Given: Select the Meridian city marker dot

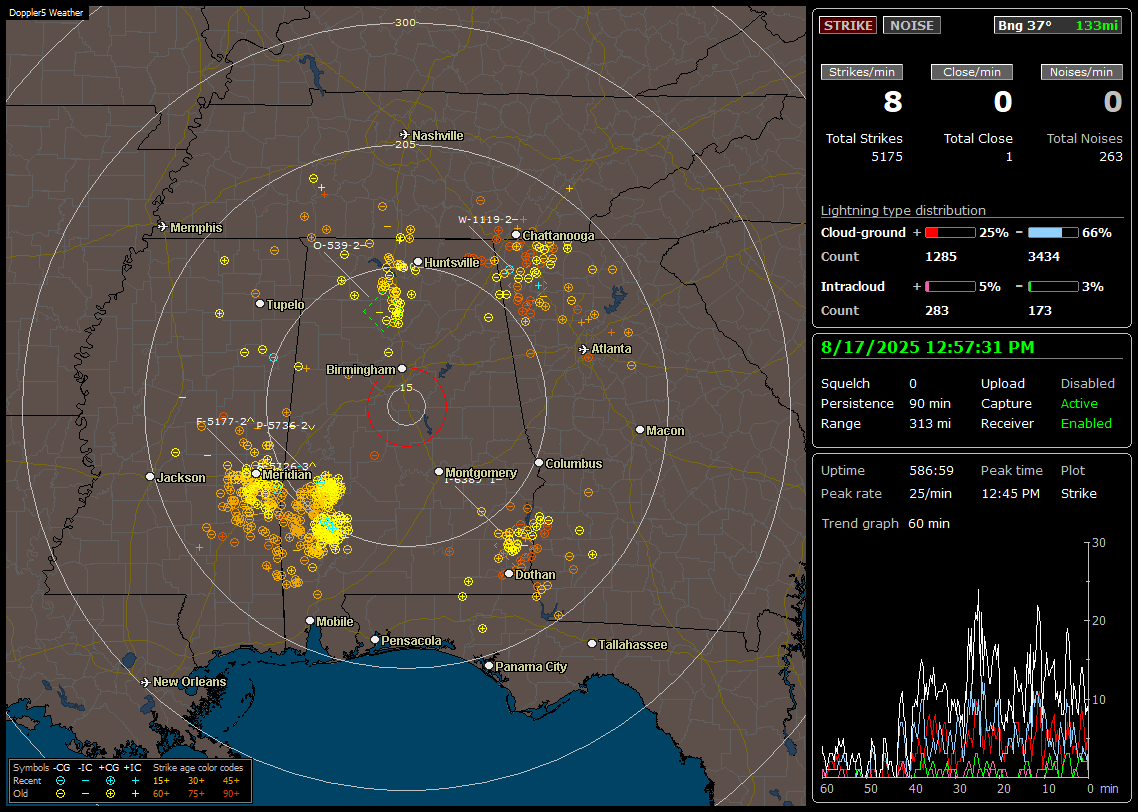Looking at the screenshot, I should tap(255, 474).
